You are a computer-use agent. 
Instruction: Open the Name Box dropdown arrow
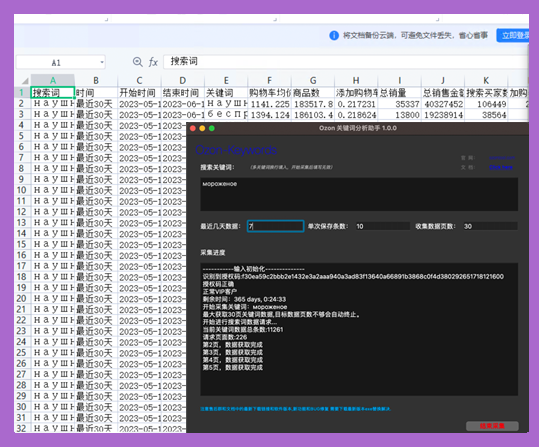pos(102,62)
